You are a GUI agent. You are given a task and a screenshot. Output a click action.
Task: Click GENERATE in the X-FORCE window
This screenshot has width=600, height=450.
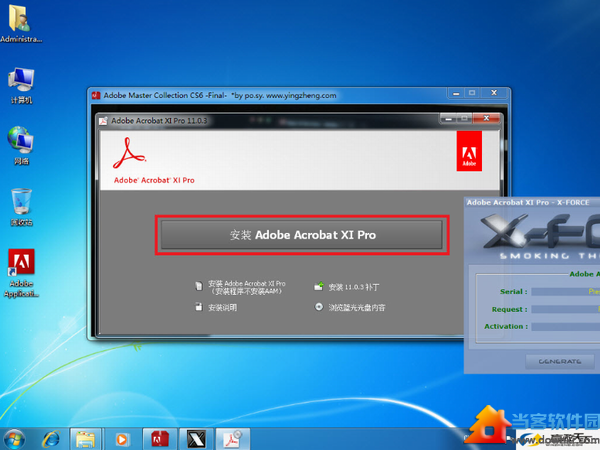tap(560, 361)
